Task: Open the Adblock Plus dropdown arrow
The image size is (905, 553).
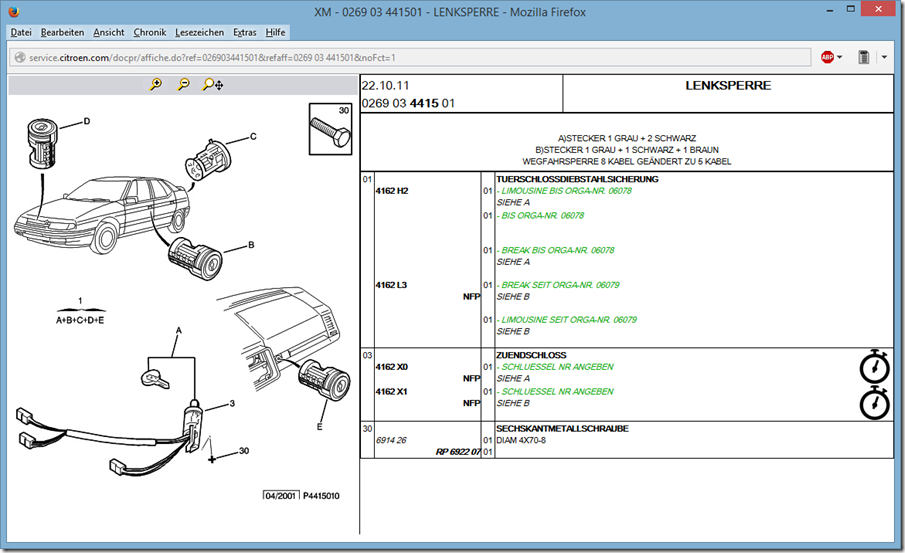Action: [x=839, y=57]
